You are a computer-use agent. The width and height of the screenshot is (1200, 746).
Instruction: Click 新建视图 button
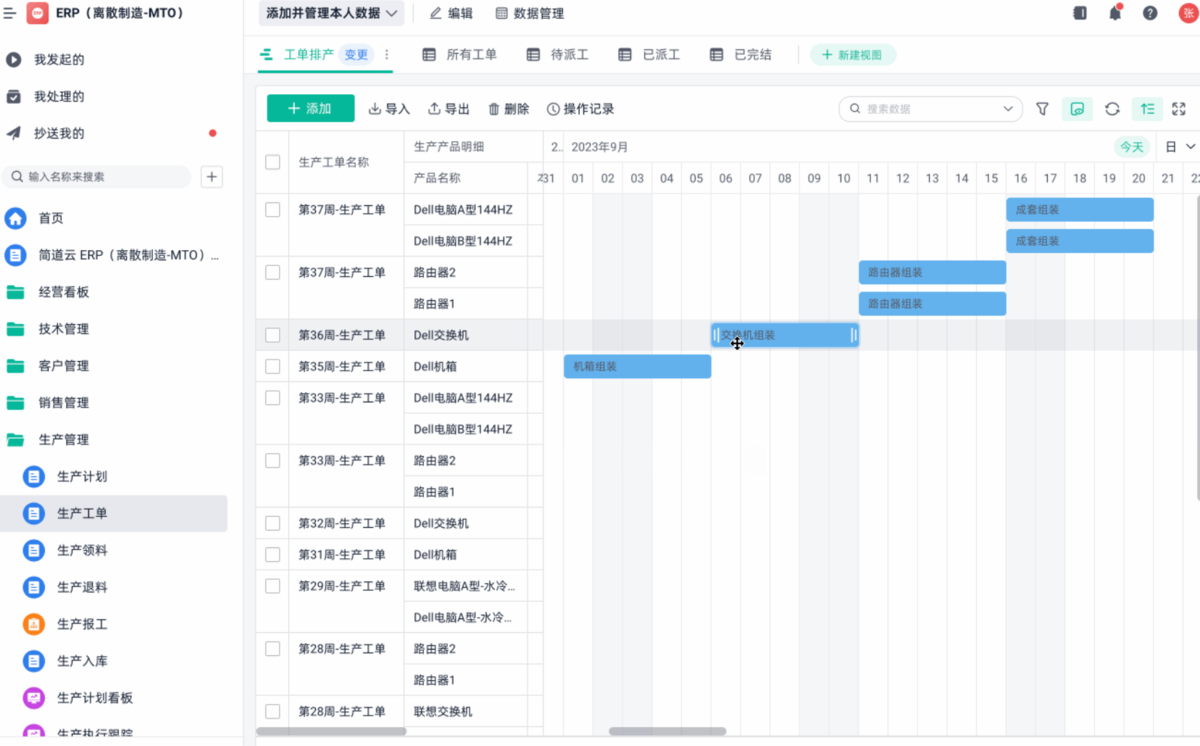(x=853, y=55)
